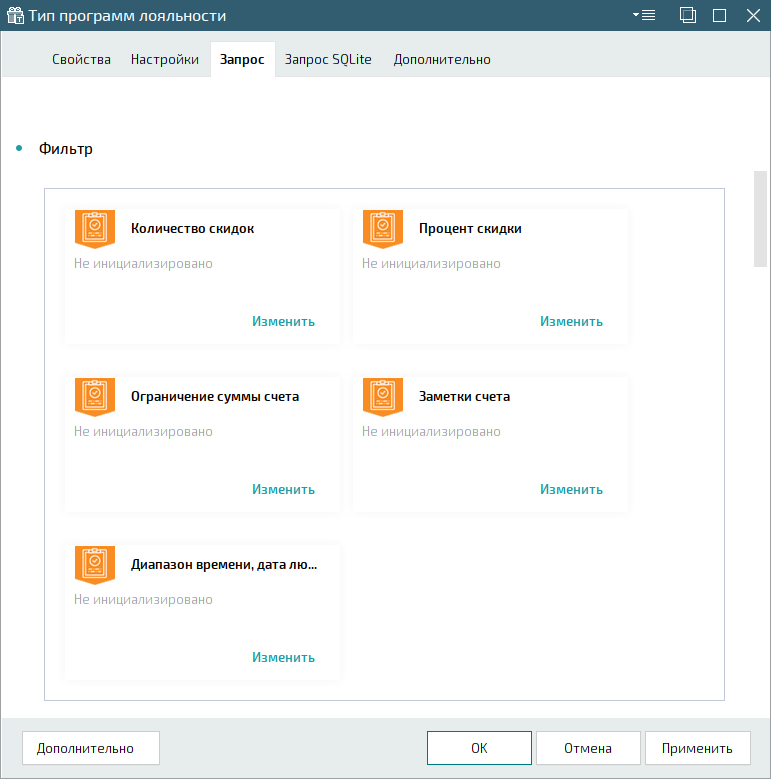771x779 pixels.
Task: Click the Применить button
Action: coord(697,748)
